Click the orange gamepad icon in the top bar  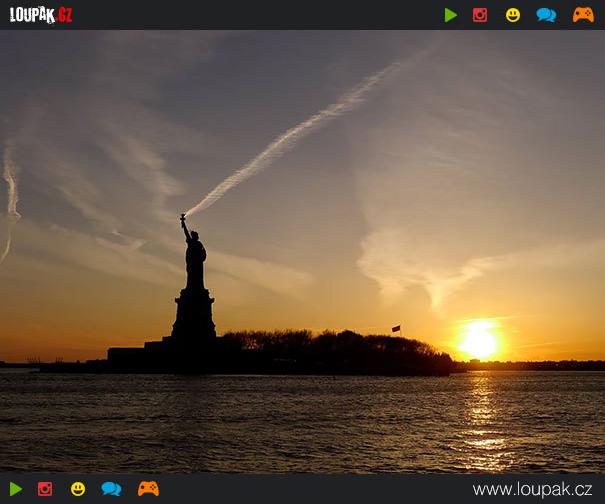point(583,15)
